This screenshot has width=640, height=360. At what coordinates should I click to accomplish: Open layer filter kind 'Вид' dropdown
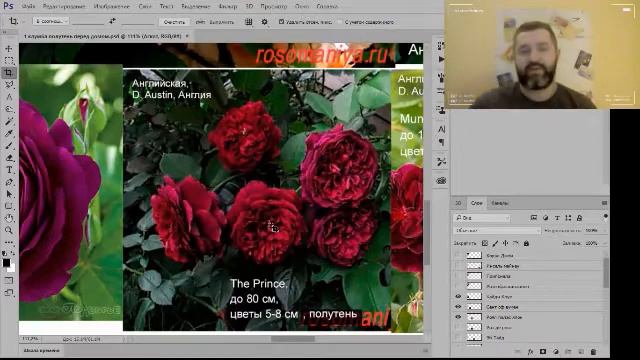[x=482, y=218]
